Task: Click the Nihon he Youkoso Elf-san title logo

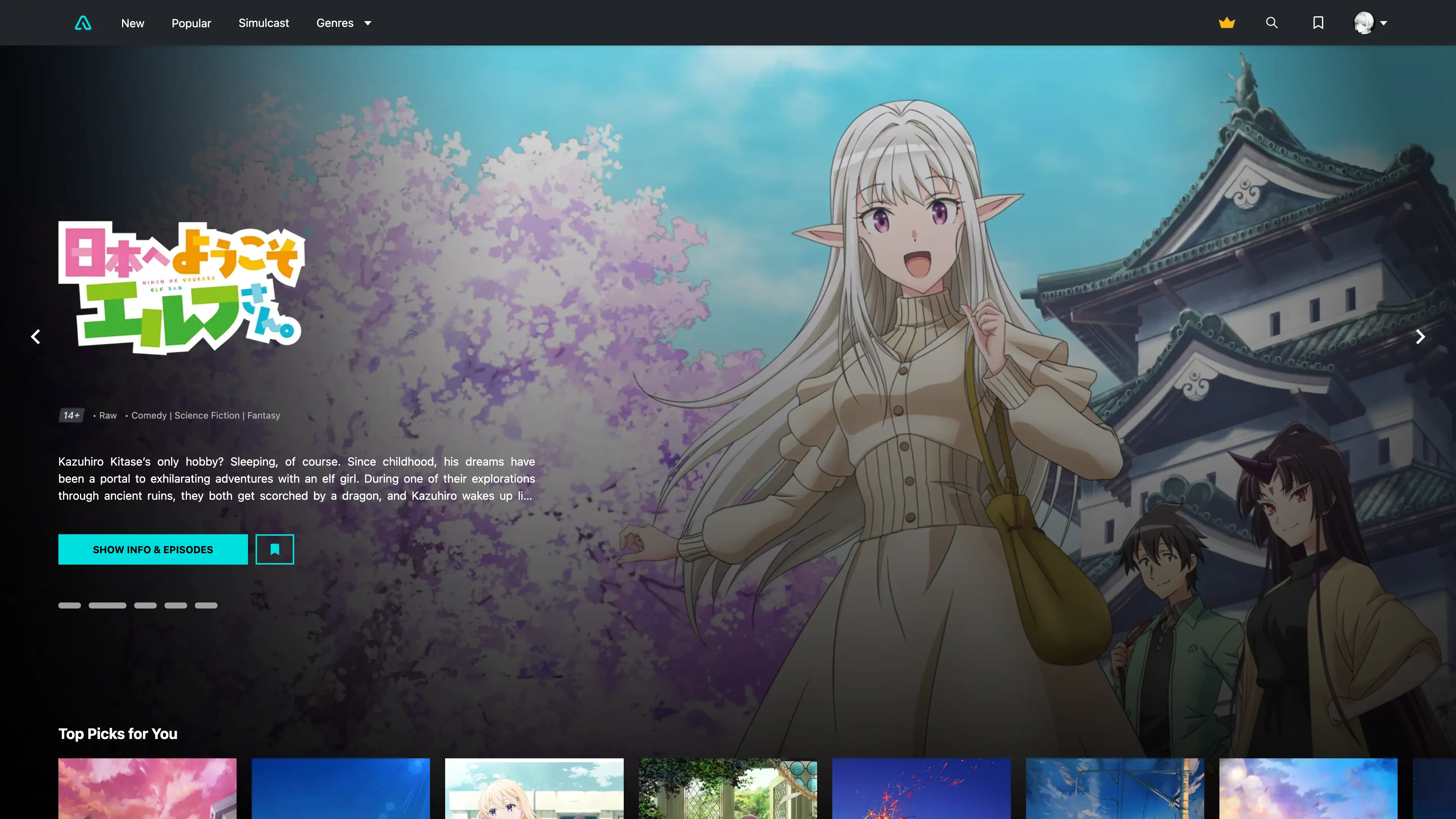Action: click(182, 288)
